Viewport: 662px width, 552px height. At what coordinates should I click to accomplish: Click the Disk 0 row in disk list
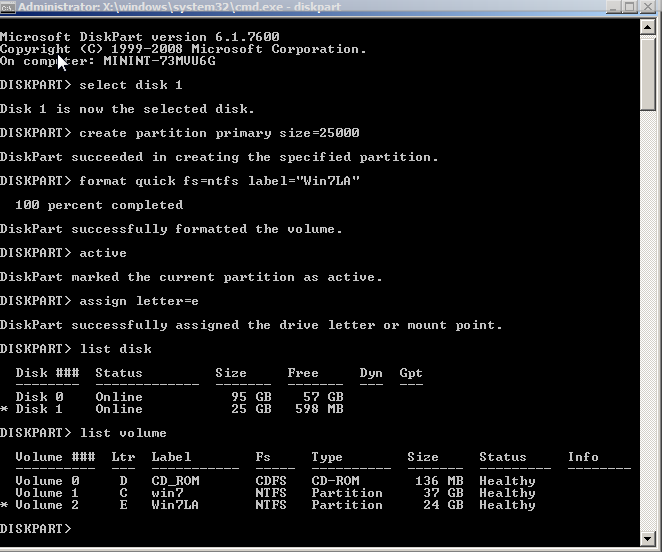[180, 397]
